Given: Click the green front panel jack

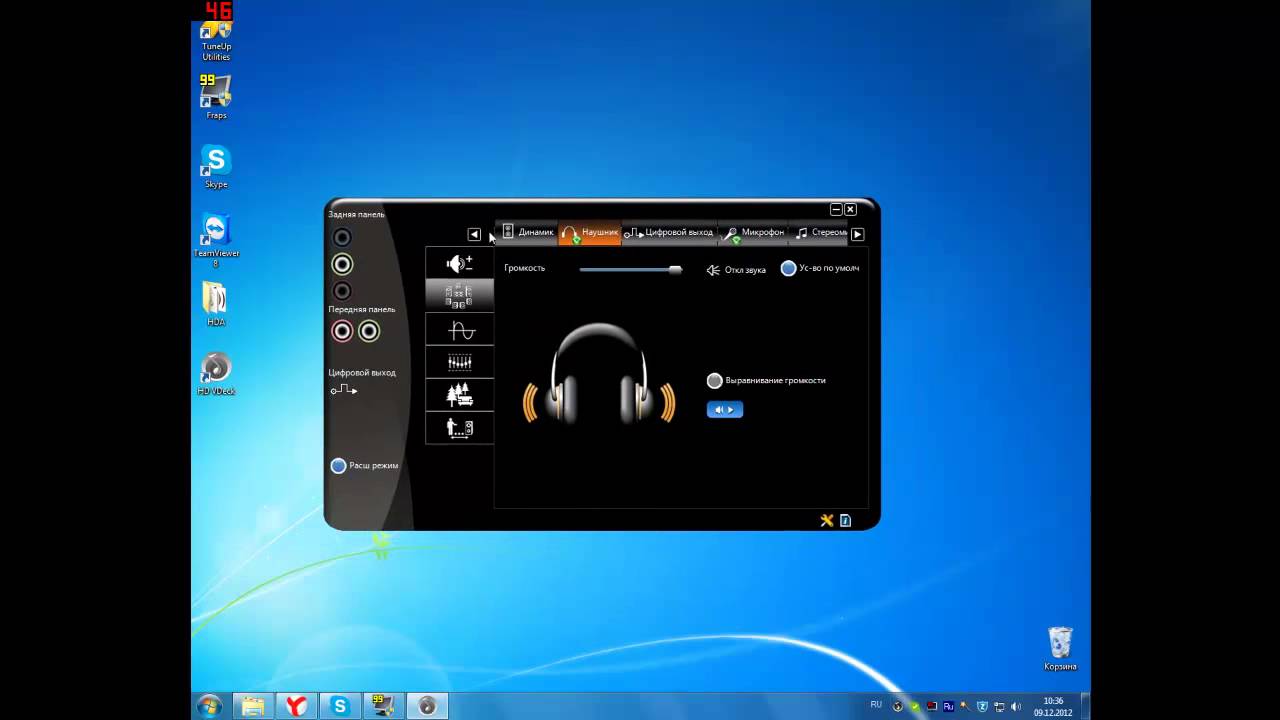Looking at the screenshot, I should [x=369, y=331].
